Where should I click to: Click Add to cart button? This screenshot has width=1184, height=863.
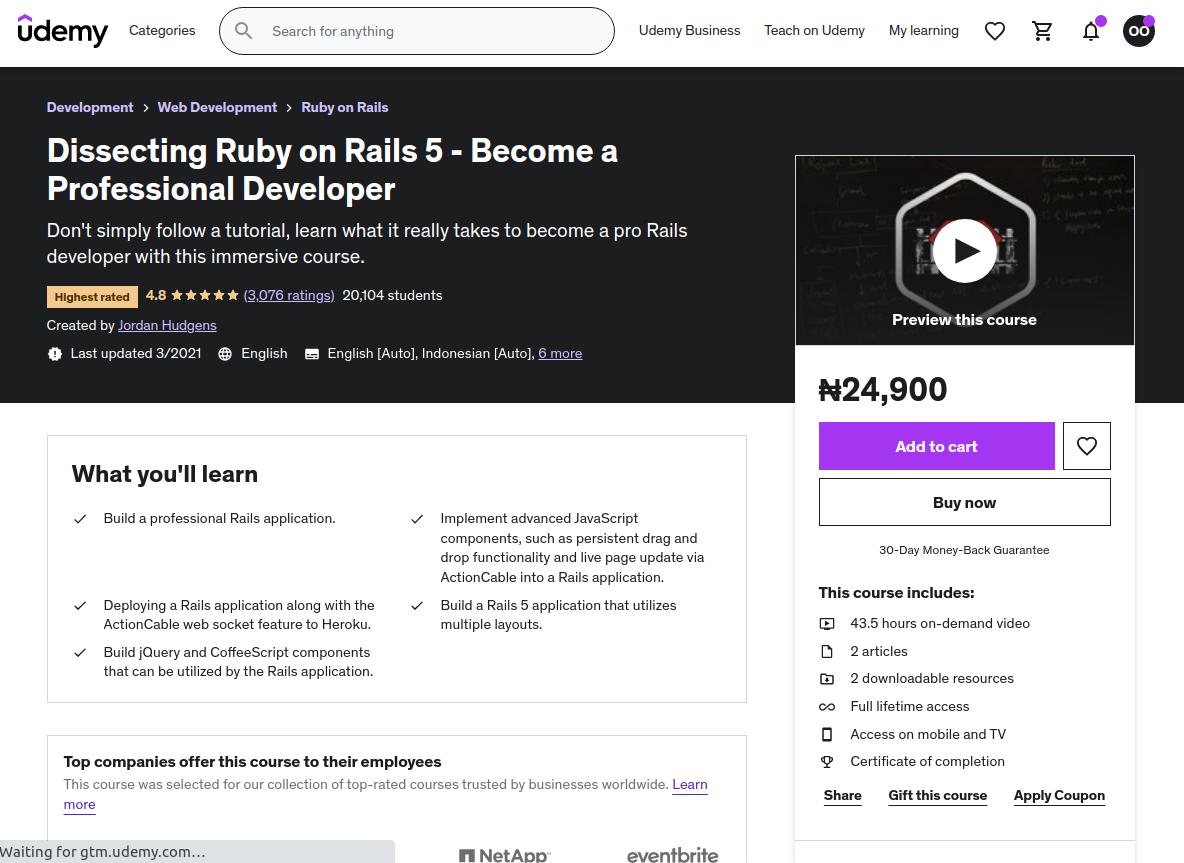(936, 446)
